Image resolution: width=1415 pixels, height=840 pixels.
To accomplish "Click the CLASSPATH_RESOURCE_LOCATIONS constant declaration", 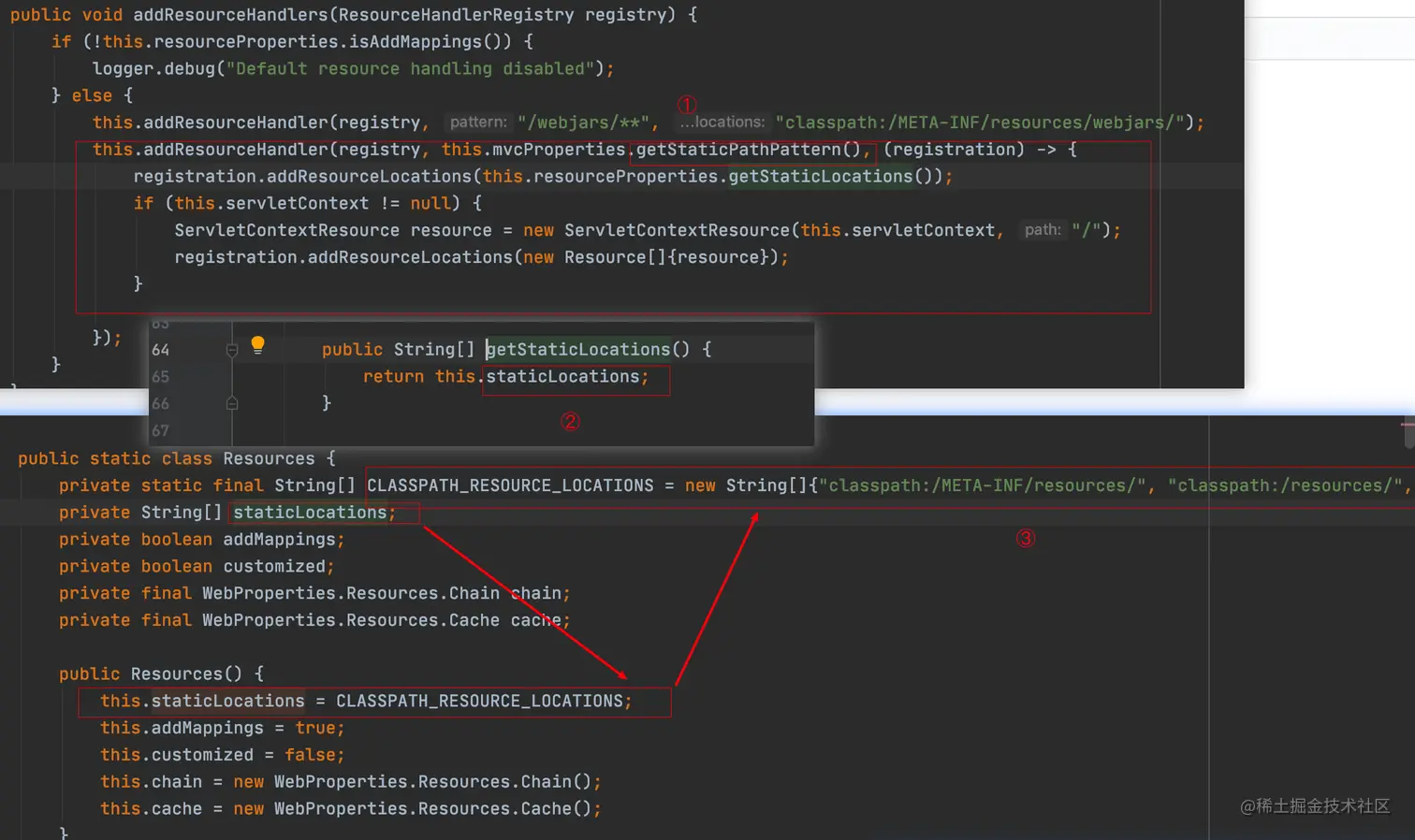I will click(x=510, y=486).
